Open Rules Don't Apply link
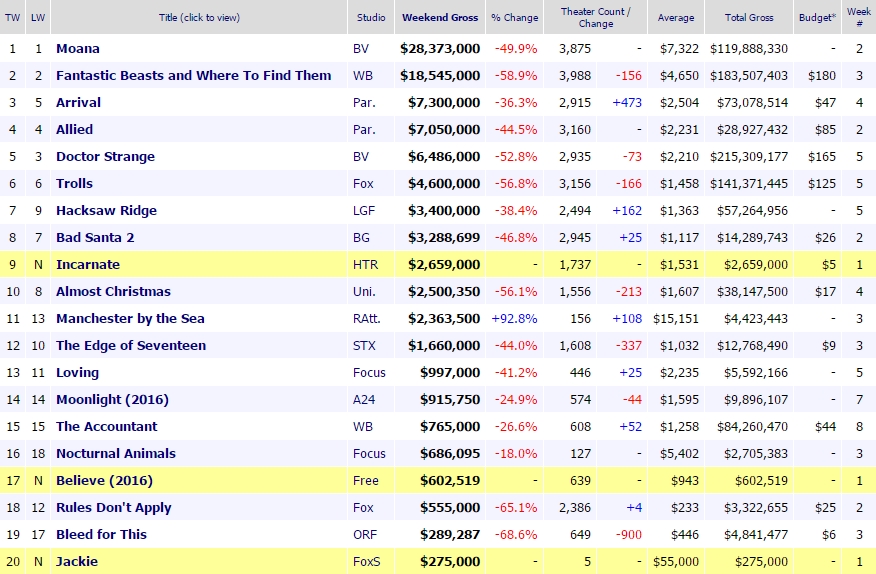 (x=113, y=507)
